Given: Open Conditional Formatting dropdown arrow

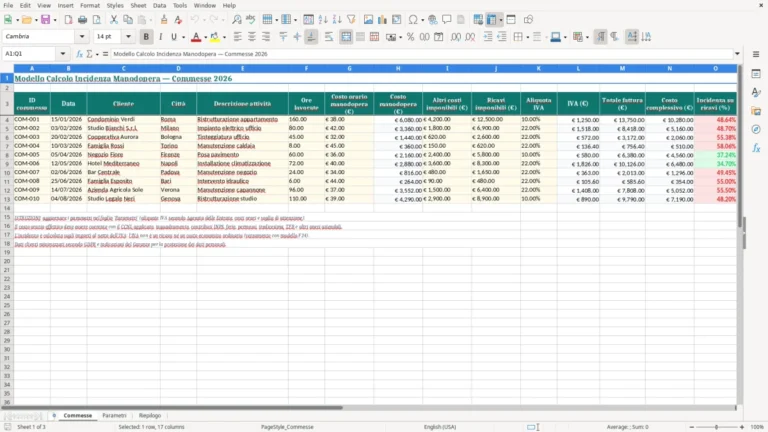Looking at the screenshot, I should click(x=587, y=37).
